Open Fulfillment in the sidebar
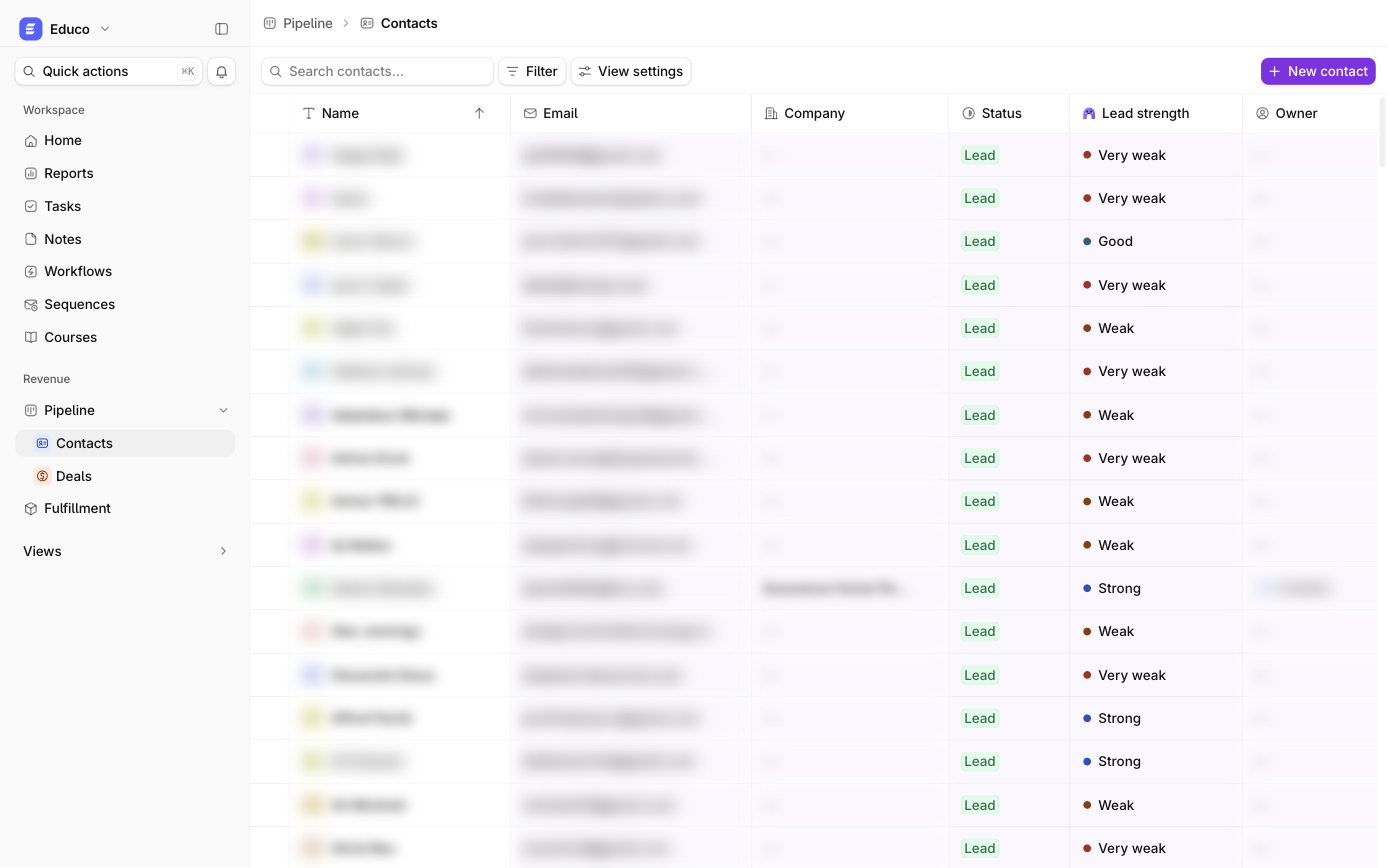The width and height of the screenshot is (1388, 868). point(125,508)
